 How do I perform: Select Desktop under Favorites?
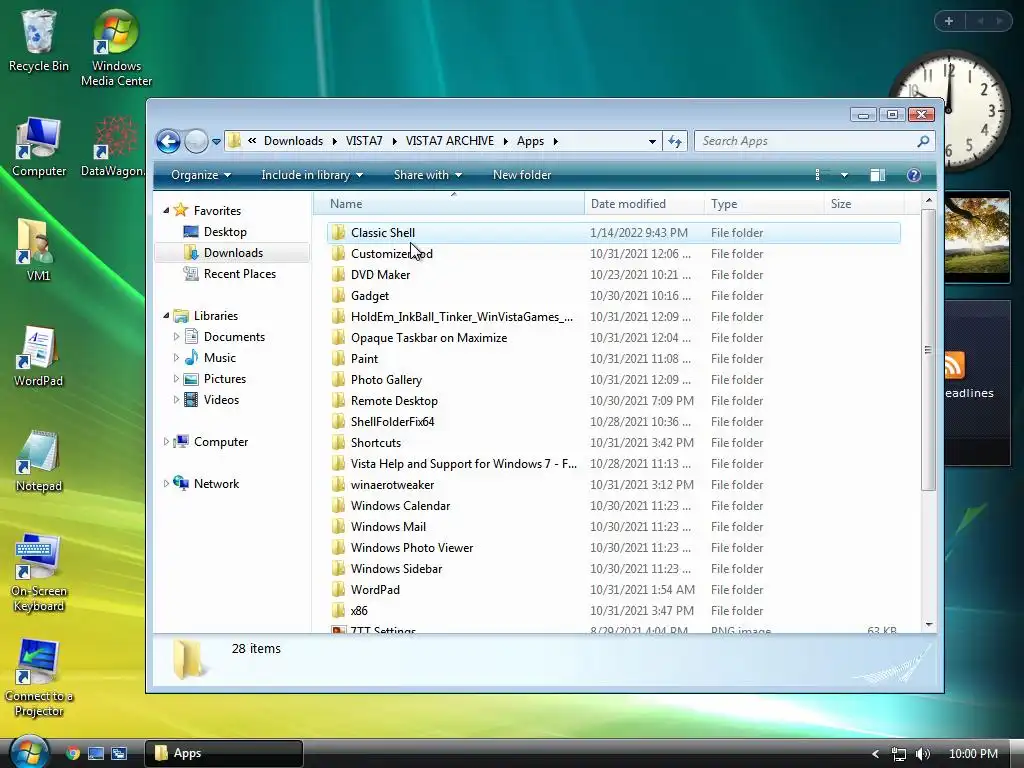[x=225, y=232]
